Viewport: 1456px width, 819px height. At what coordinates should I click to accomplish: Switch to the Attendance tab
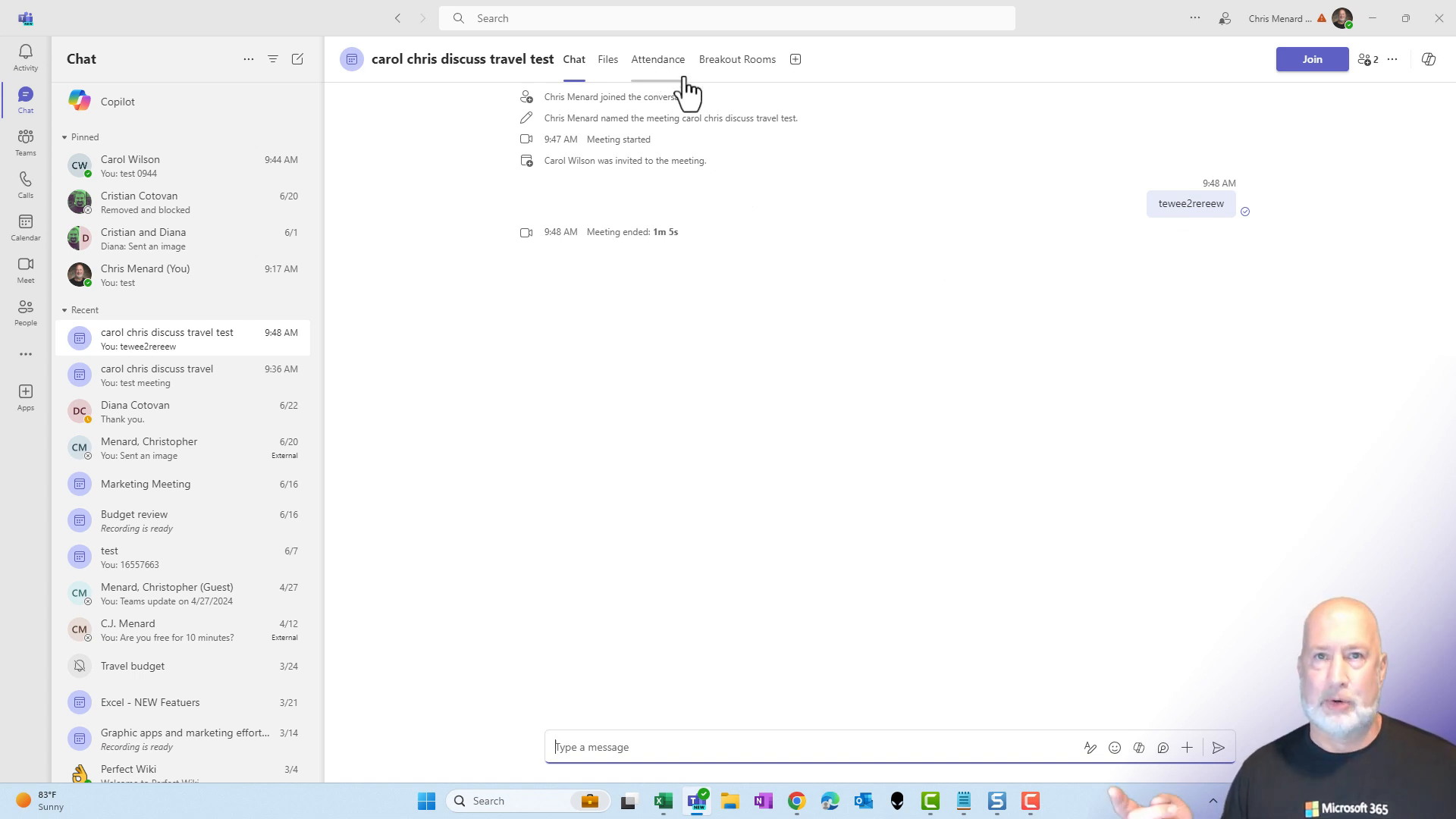657,59
